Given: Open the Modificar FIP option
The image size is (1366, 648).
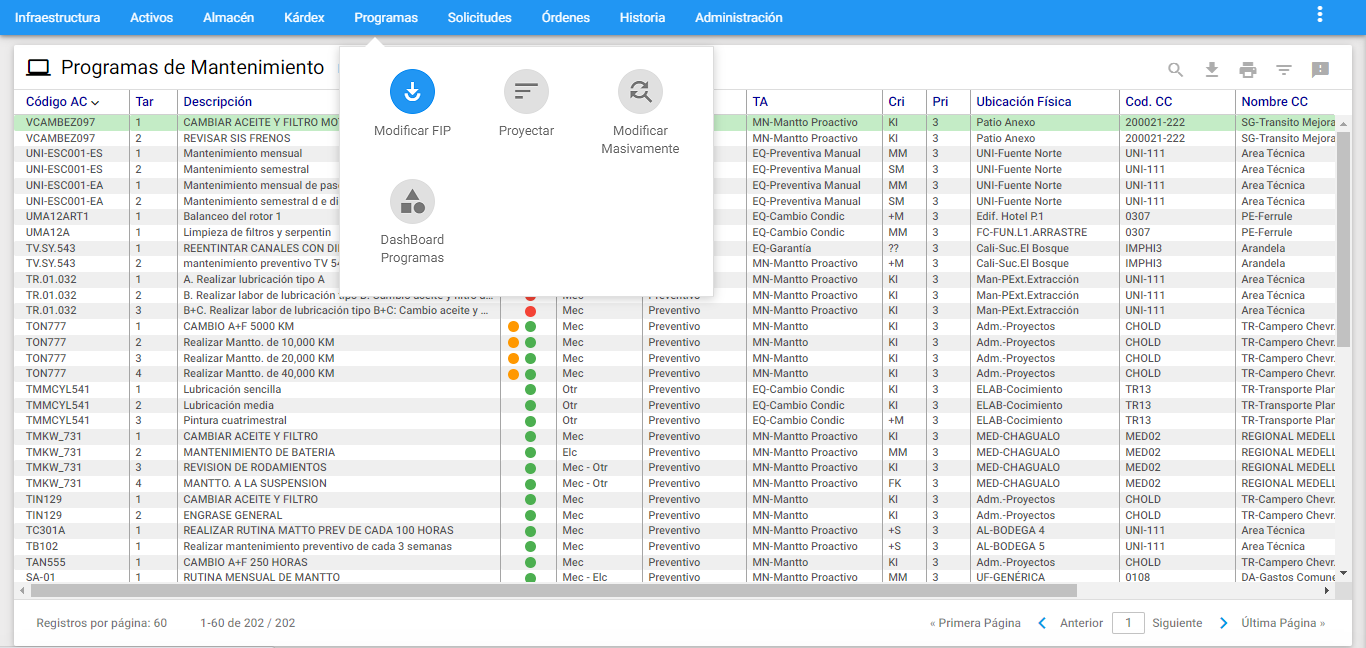Looking at the screenshot, I should point(412,104).
